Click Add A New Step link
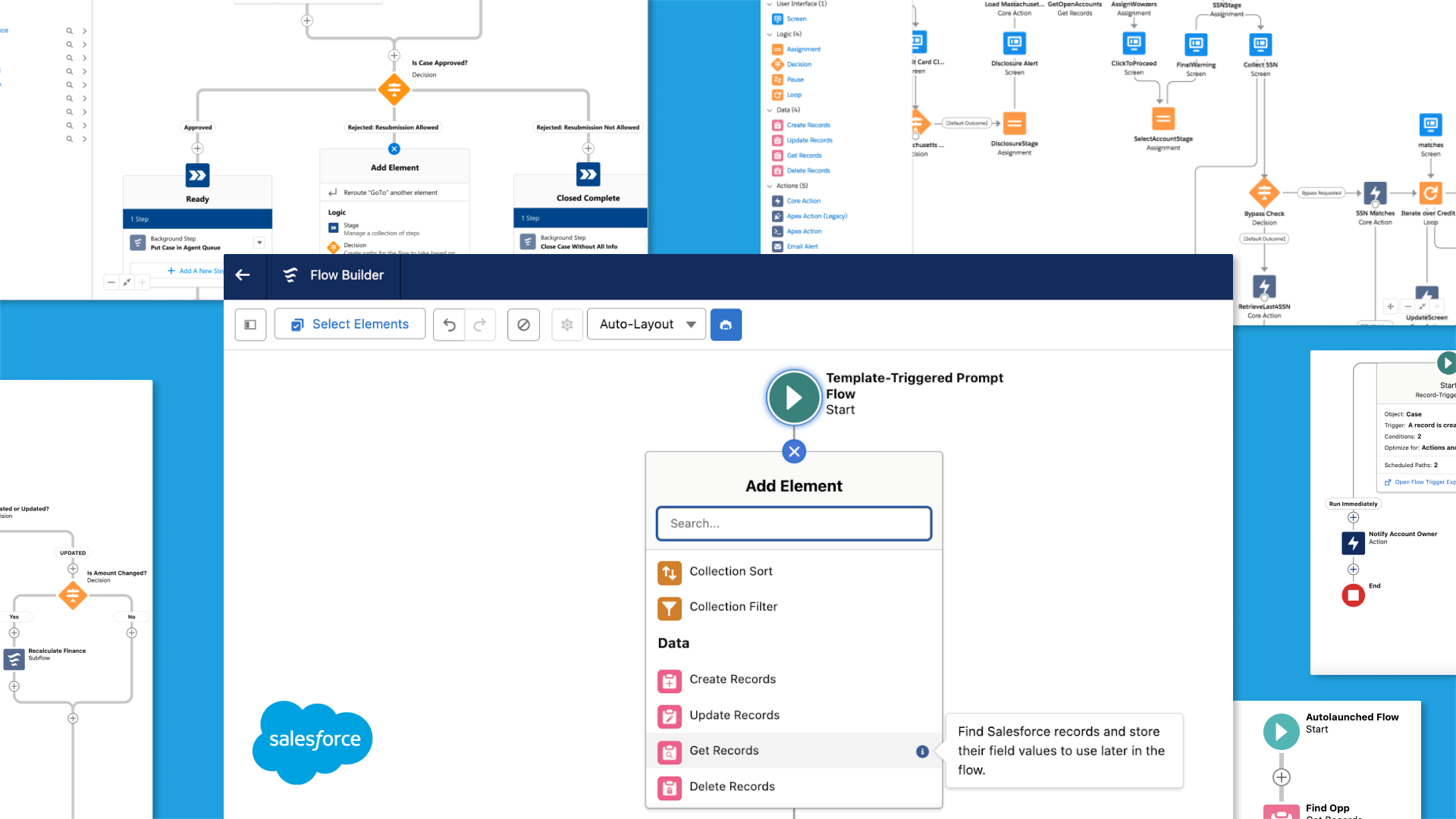Image resolution: width=1456 pixels, height=819 pixels. [x=196, y=271]
